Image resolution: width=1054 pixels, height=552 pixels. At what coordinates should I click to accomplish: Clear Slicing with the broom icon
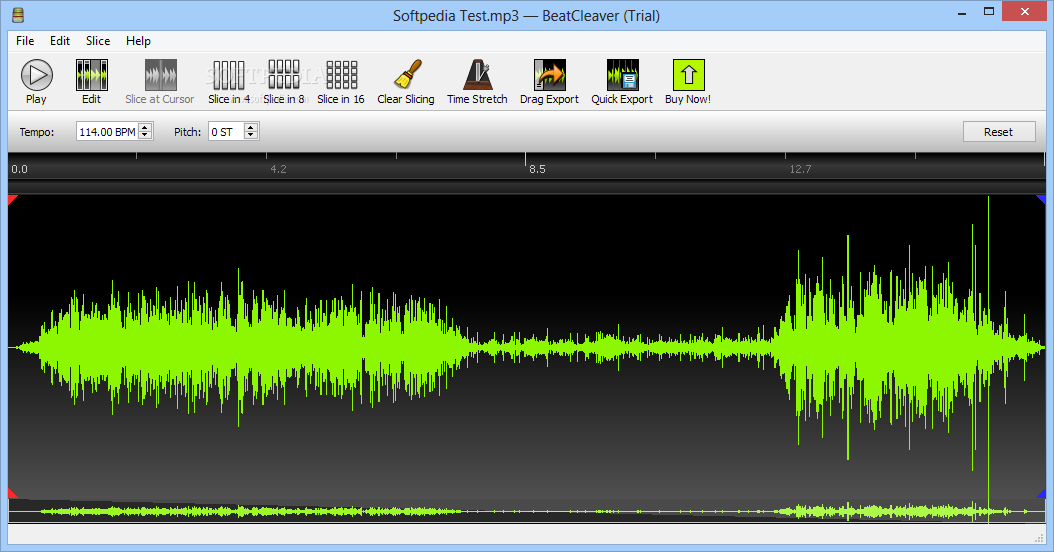point(407,75)
